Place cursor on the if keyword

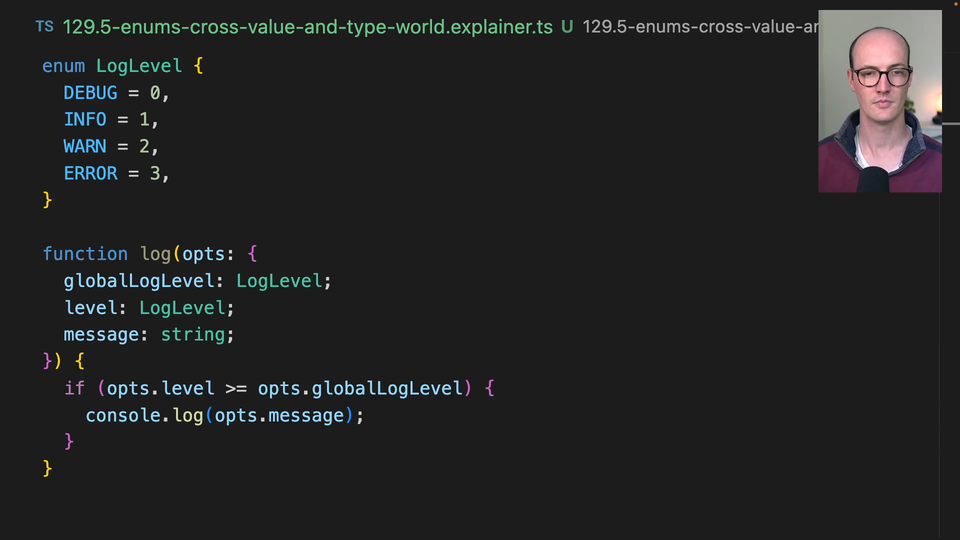pyautogui.click(x=75, y=388)
